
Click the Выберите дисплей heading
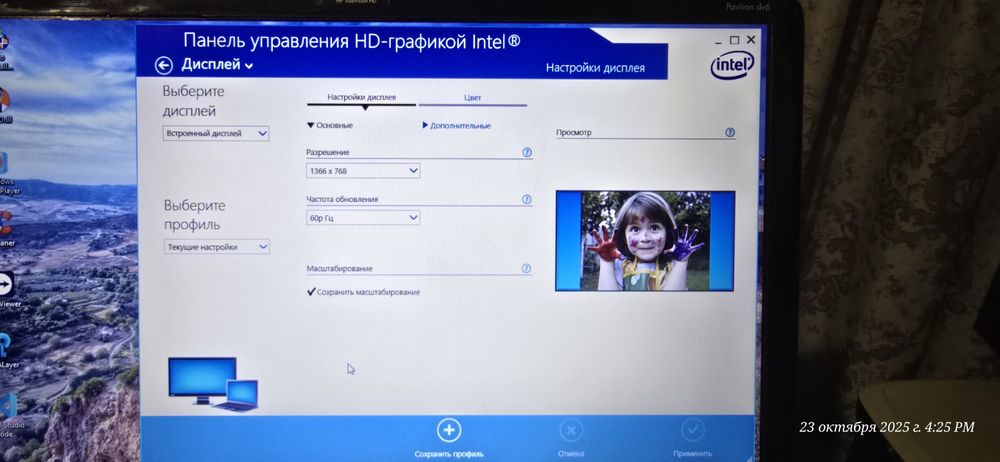tap(194, 101)
